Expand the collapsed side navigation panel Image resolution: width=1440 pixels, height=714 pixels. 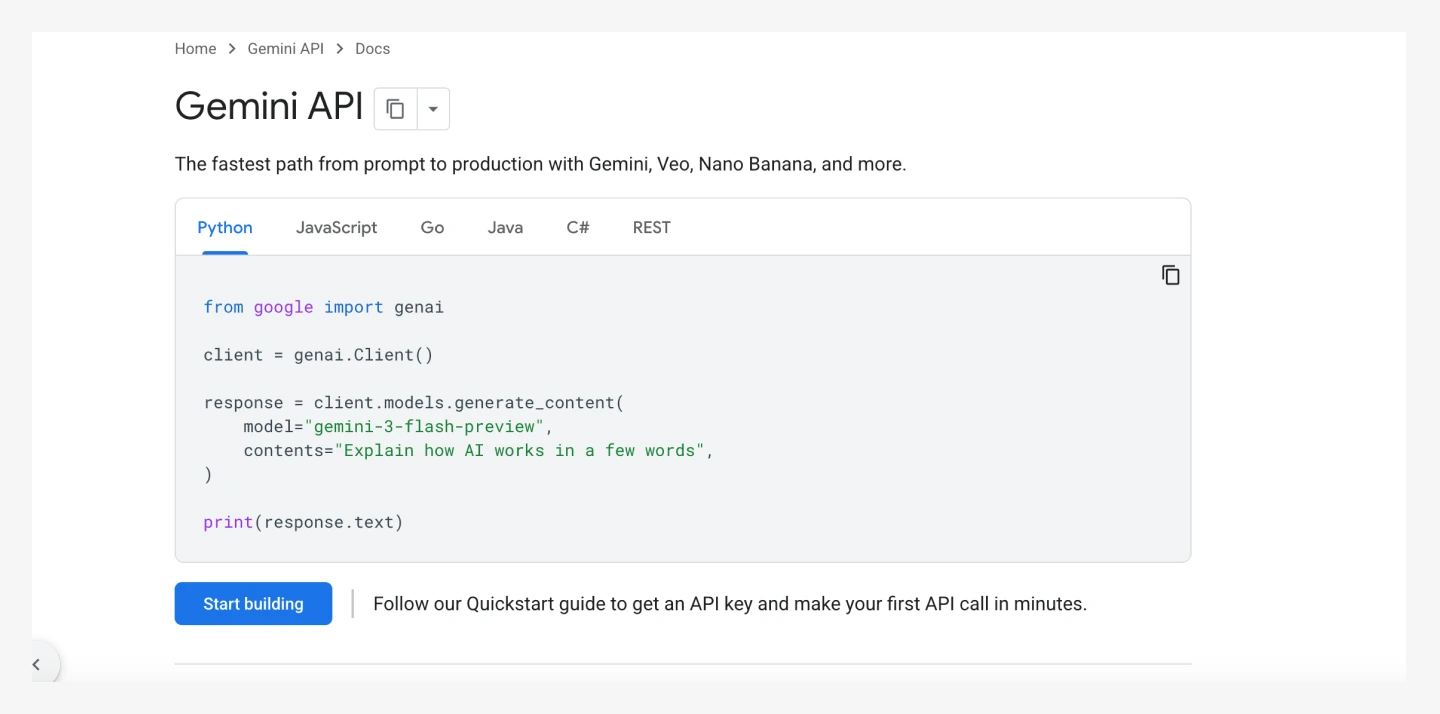click(x=36, y=664)
